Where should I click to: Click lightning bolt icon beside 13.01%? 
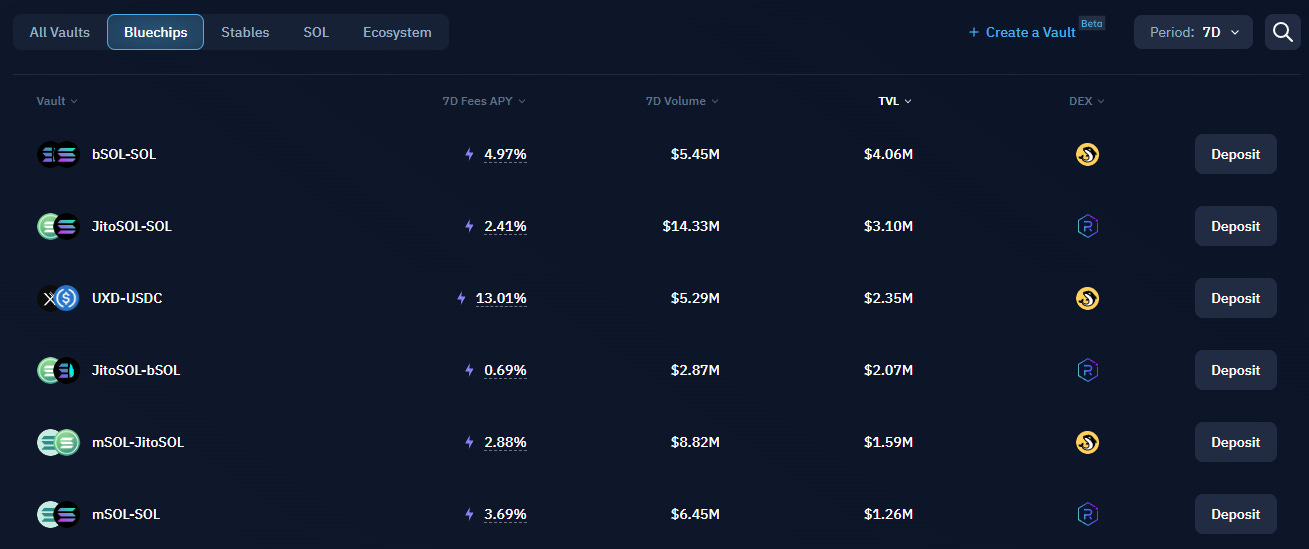click(461, 299)
